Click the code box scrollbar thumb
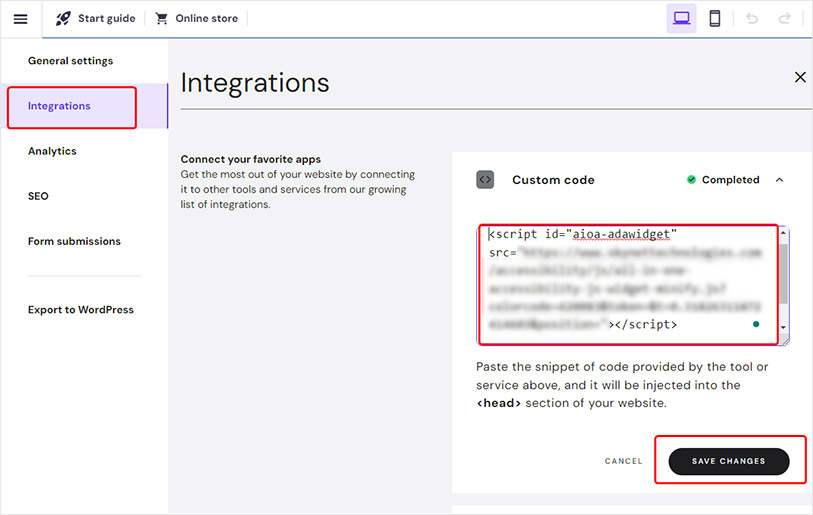 pyautogui.click(x=783, y=274)
